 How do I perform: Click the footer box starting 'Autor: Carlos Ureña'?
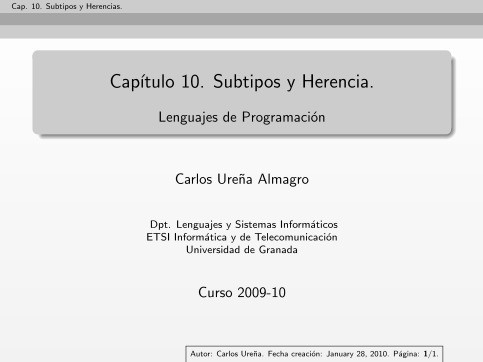pyautogui.click(x=314, y=354)
